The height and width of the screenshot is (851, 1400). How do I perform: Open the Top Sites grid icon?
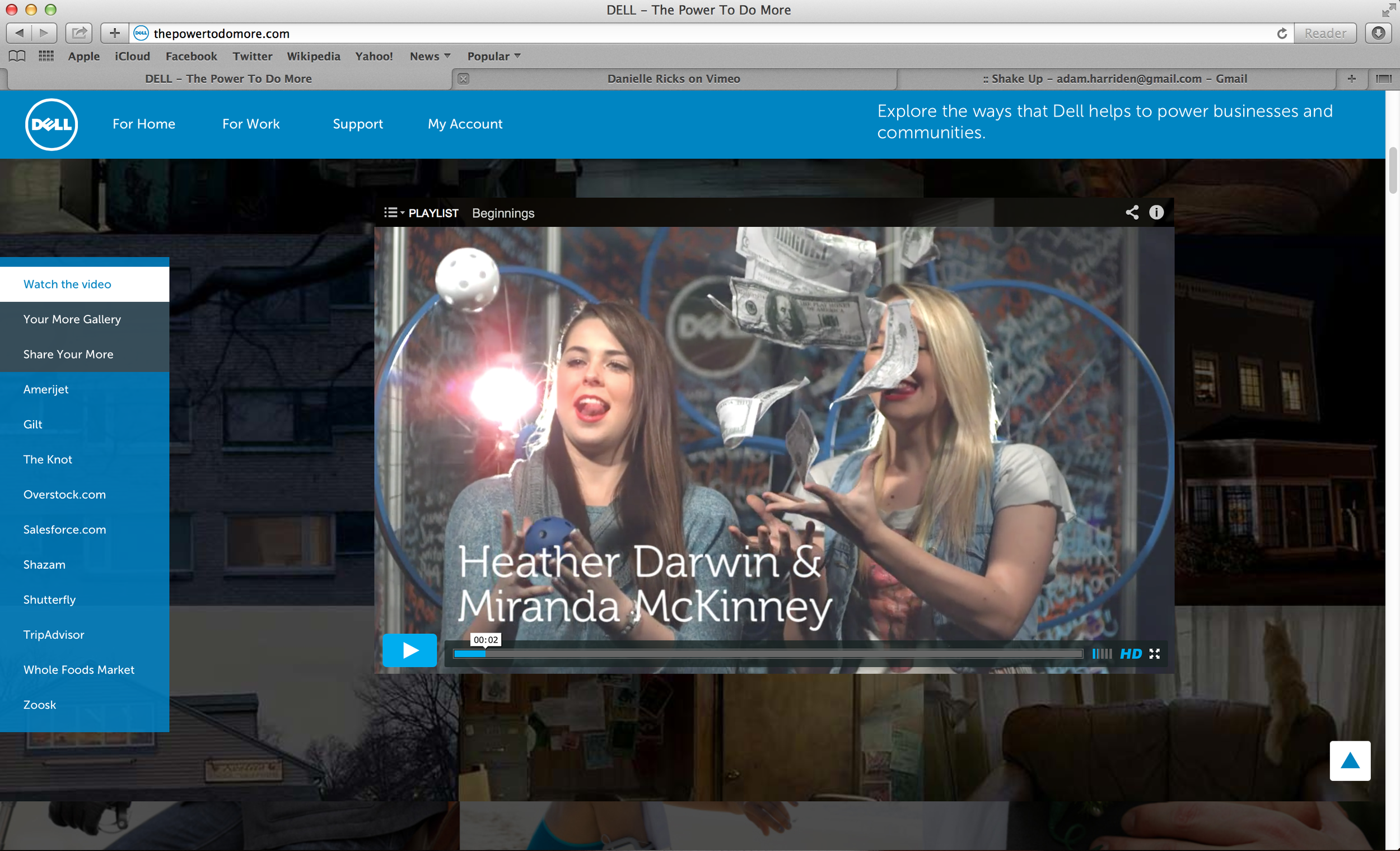46,55
